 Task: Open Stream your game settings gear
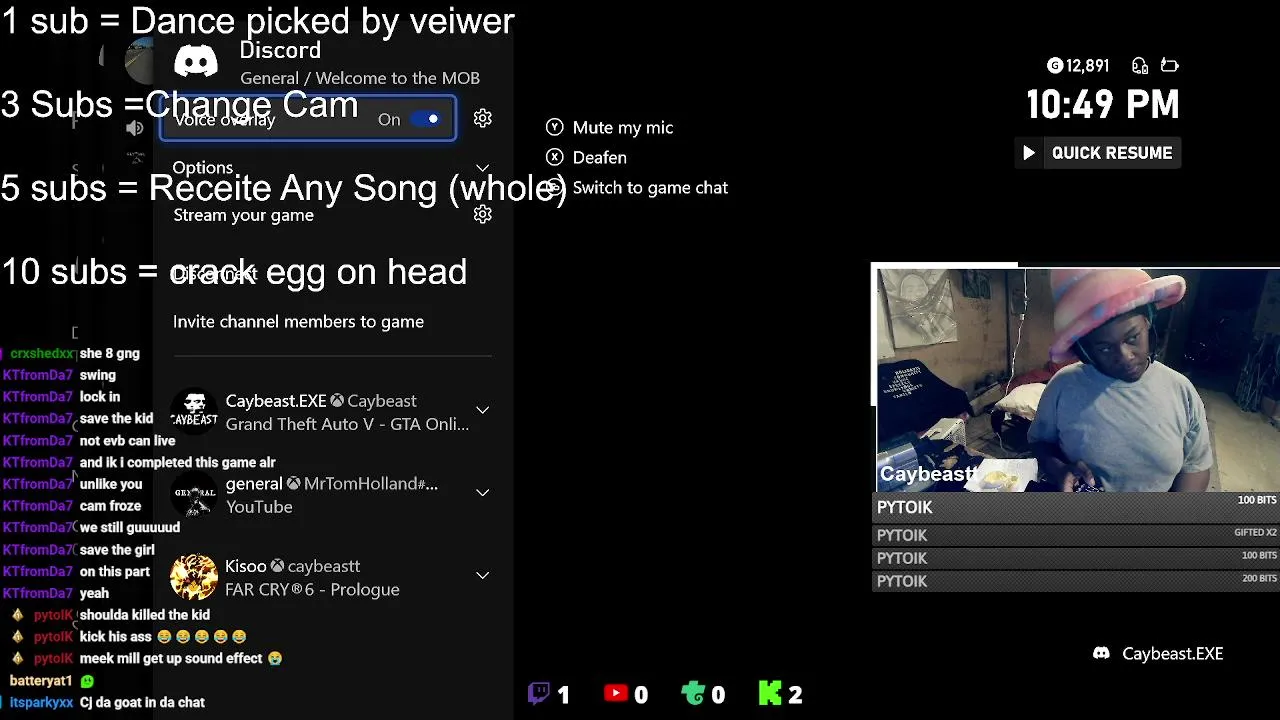pyautogui.click(x=483, y=215)
